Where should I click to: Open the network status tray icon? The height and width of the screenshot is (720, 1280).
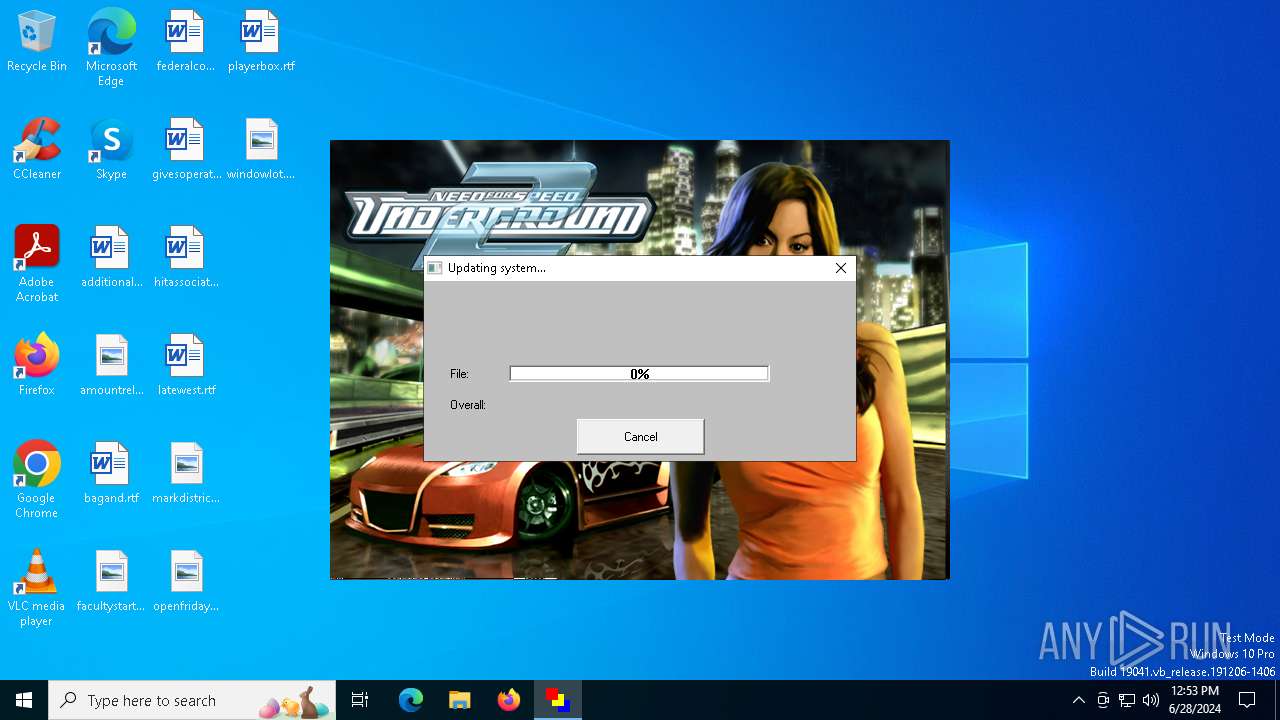click(x=1127, y=700)
